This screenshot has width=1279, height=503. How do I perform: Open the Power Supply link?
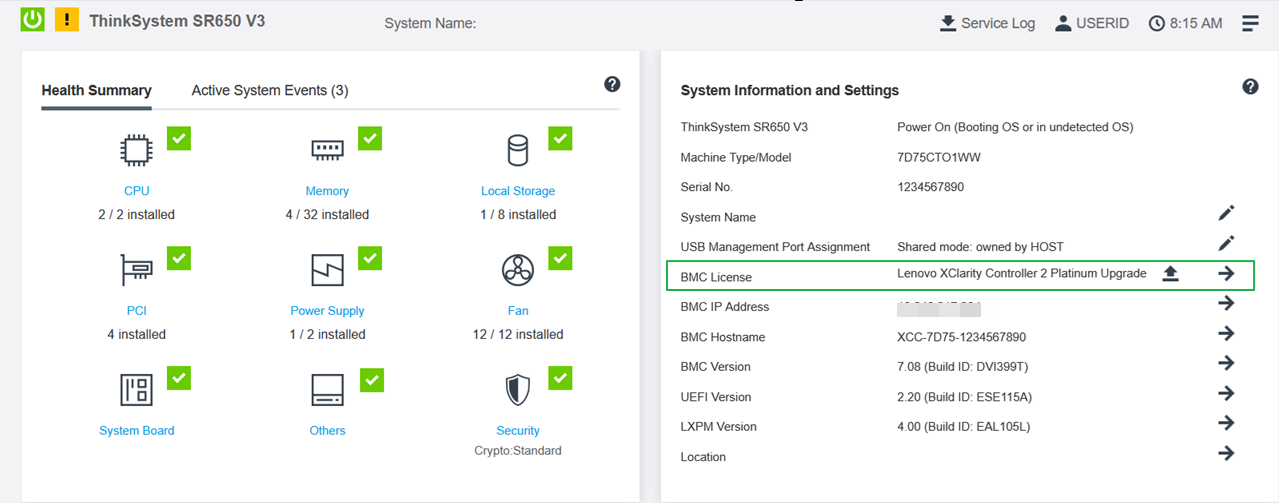[x=327, y=311]
